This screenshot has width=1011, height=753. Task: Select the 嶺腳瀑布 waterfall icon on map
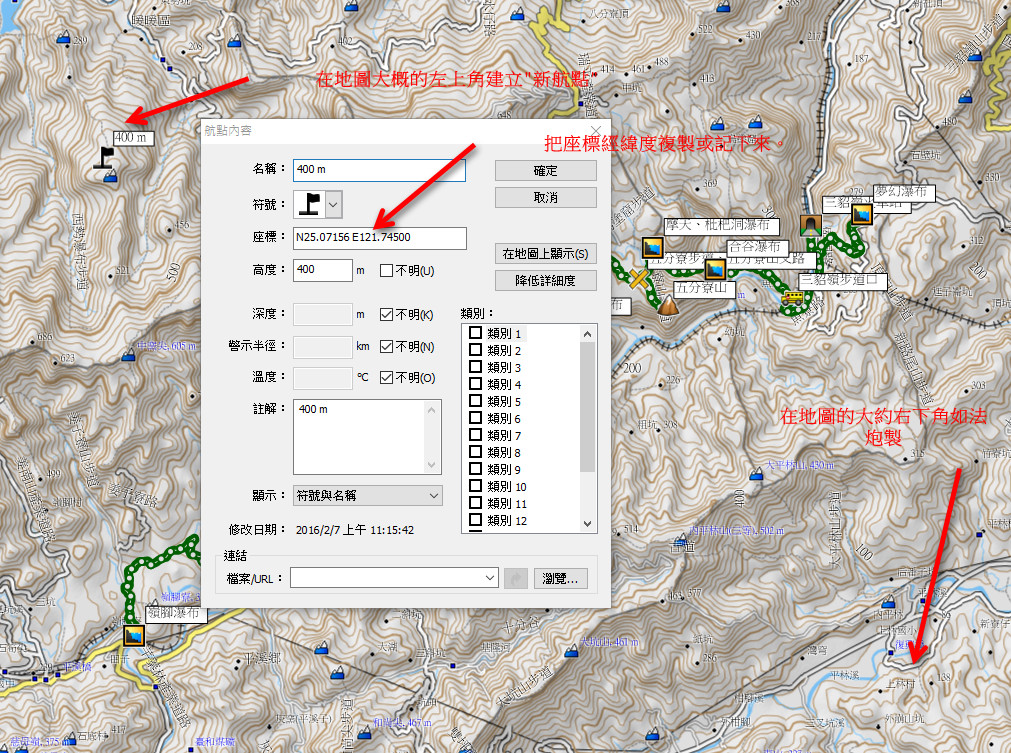[x=133, y=635]
